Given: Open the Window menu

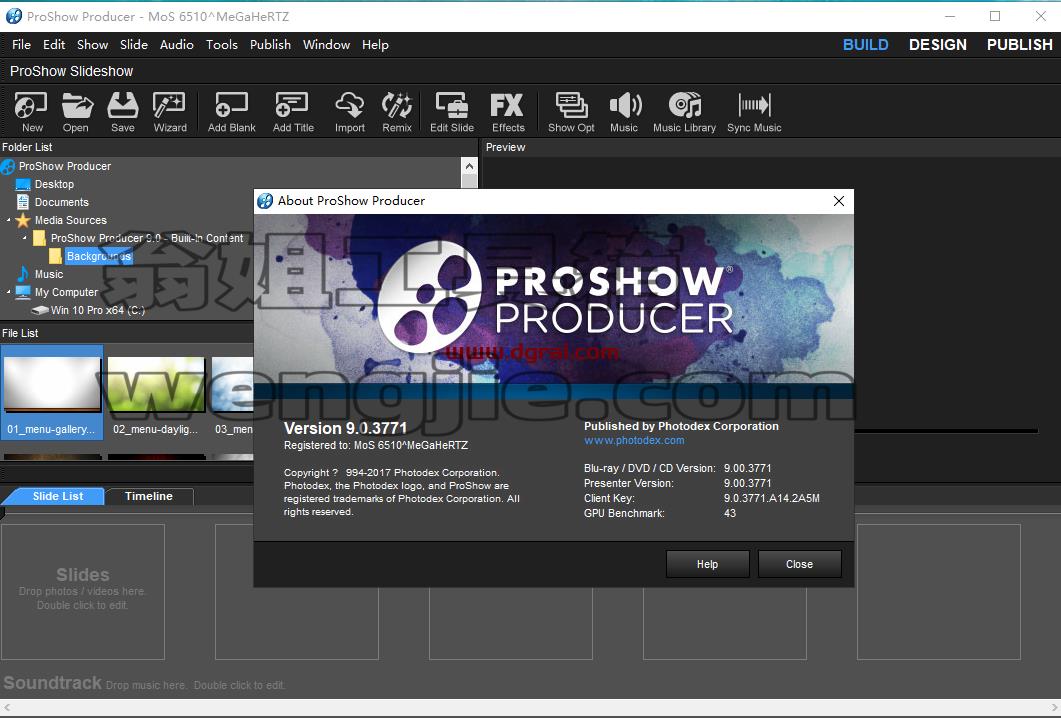Looking at the screenshot, I should pos(326,45).
